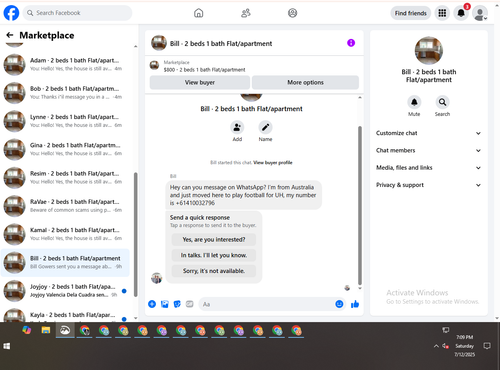This screenshot has height=370, width=500.
Task: Click View buyer button
Action: pyautogui.click(x=200, y=82)
